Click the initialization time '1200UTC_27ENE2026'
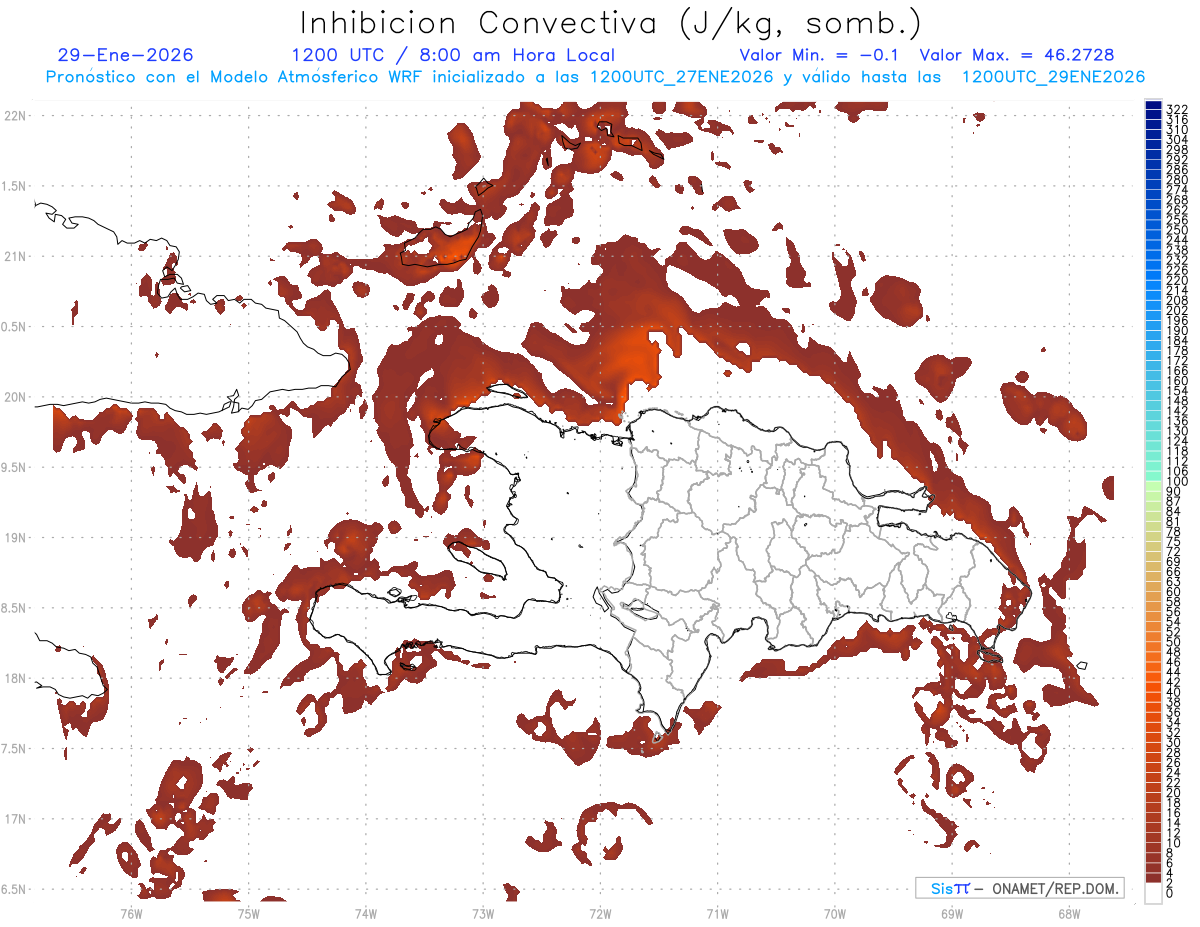1200x927 pixels. coord(682,77)
